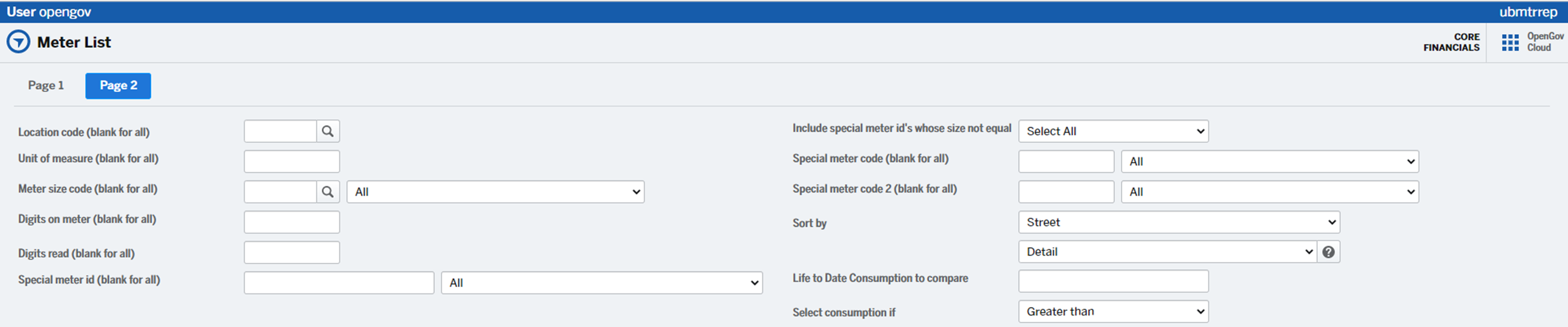The image size is (1568, 327).
Task: Click the Unit of measure input field
Action: point(292,162)
